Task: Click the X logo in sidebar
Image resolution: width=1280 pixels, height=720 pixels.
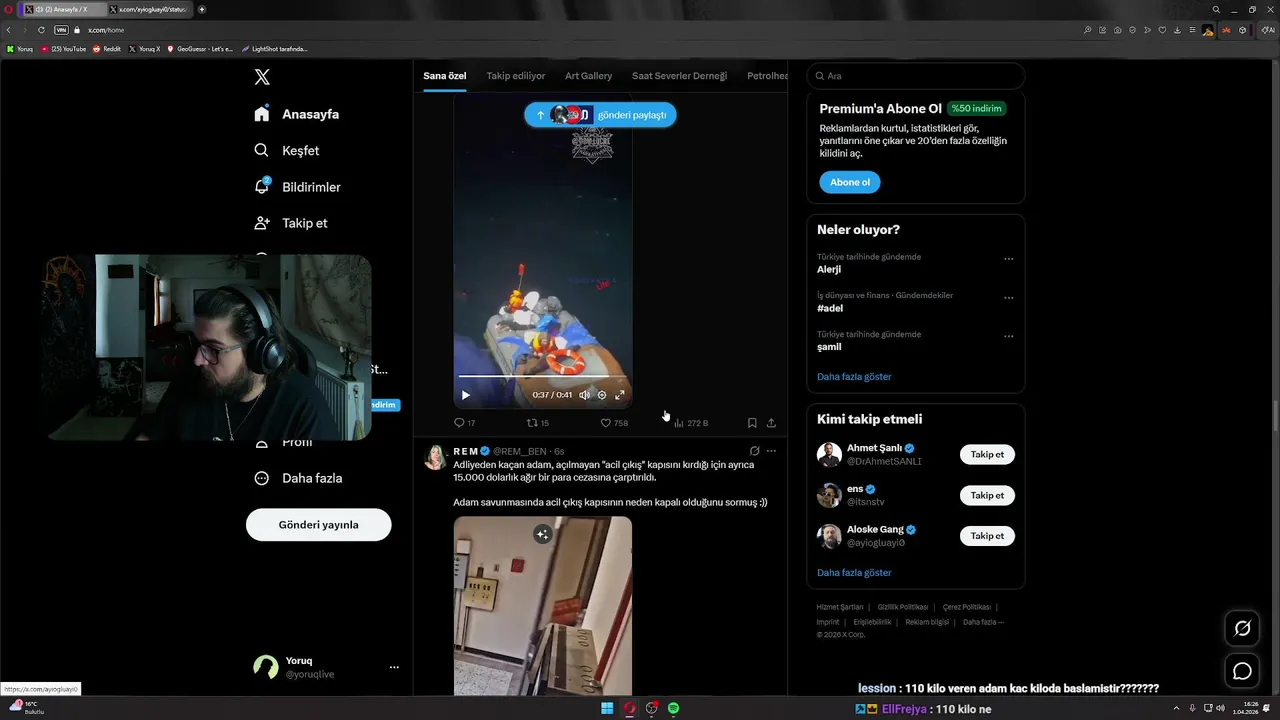Action: coord(262,77)
